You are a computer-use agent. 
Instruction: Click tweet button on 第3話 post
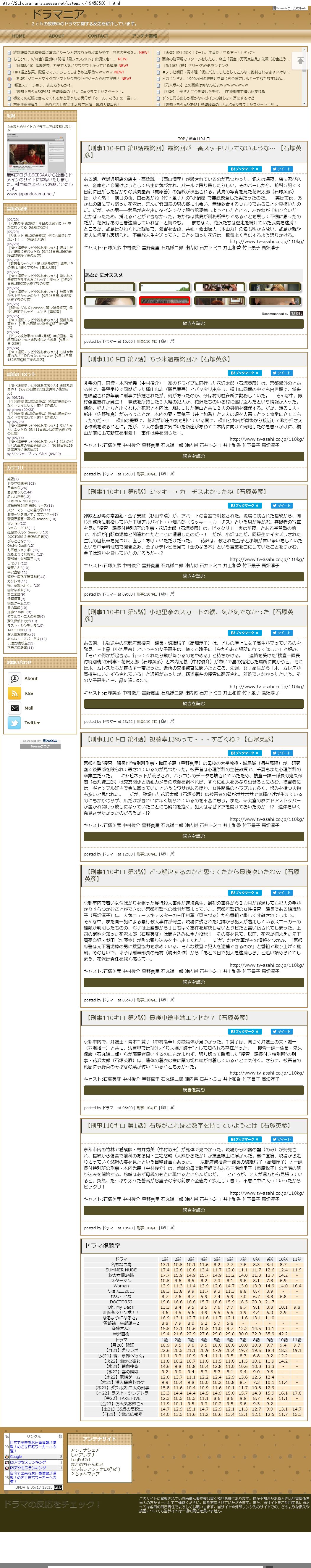pyautogui.click(x=281, y=893)
